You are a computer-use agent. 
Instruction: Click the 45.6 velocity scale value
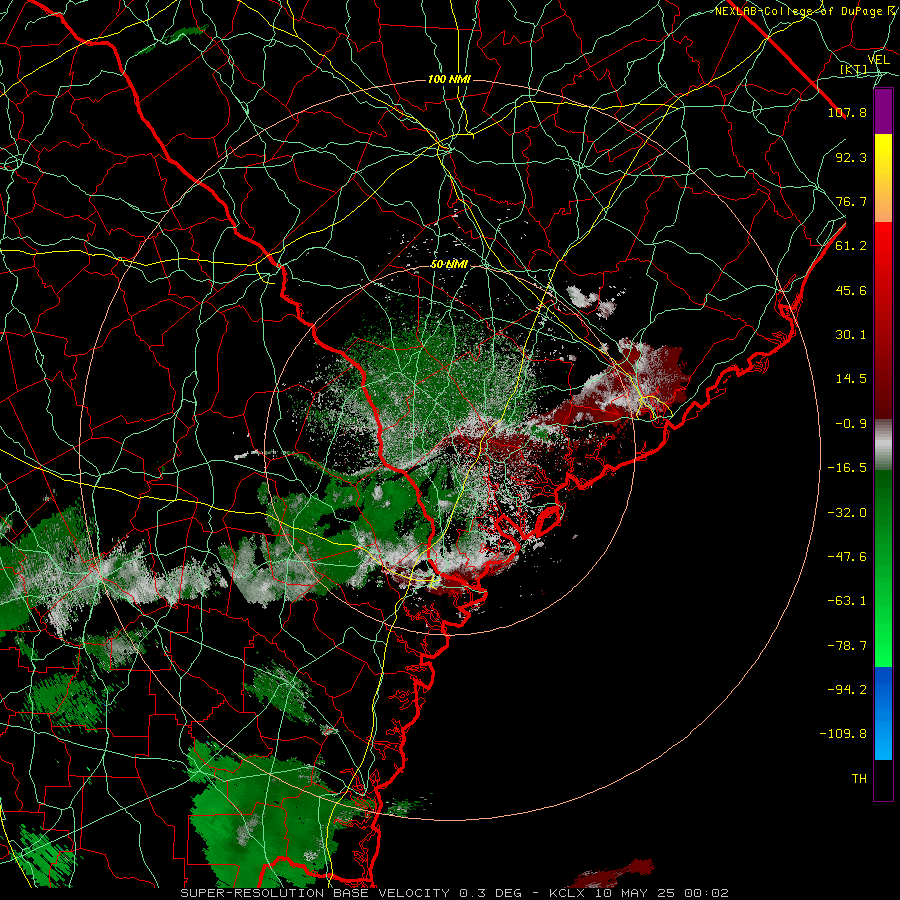click(851, 290)
